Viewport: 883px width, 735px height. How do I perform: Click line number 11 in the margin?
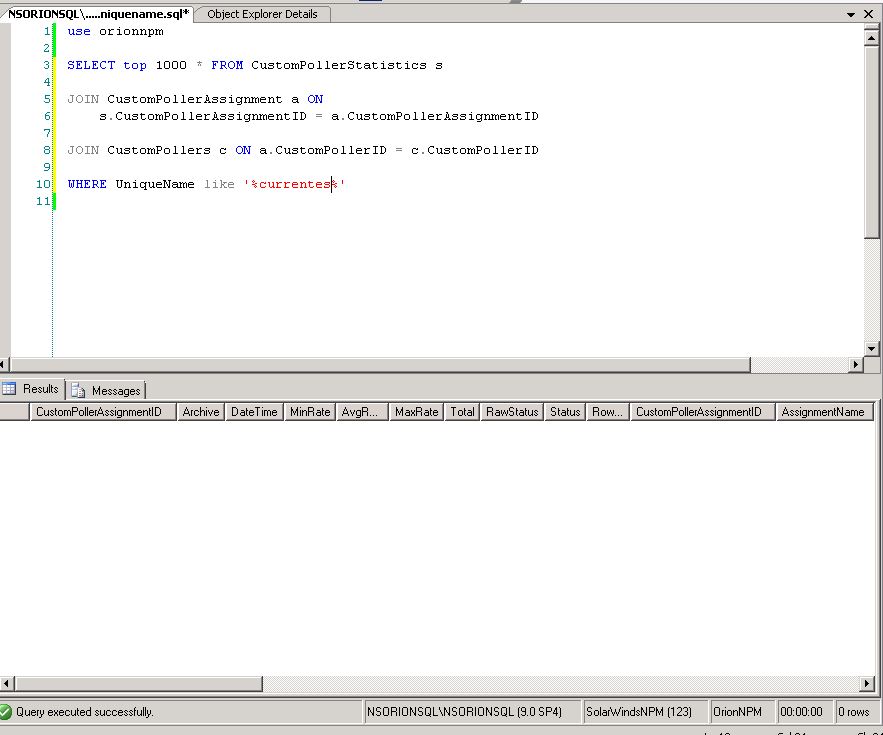click(43, 201)
